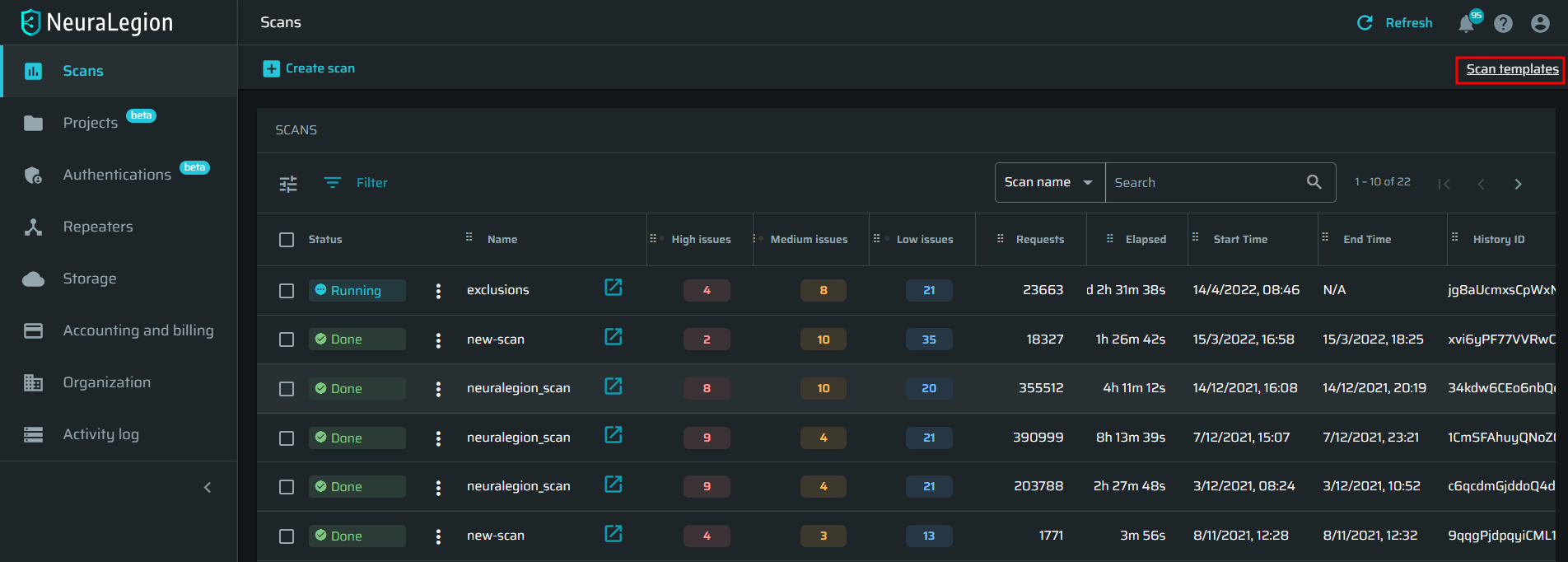The image size is (1568, 562).
Task: Open external link icon for scan with 390999 requests
Action: coord(614,434)
